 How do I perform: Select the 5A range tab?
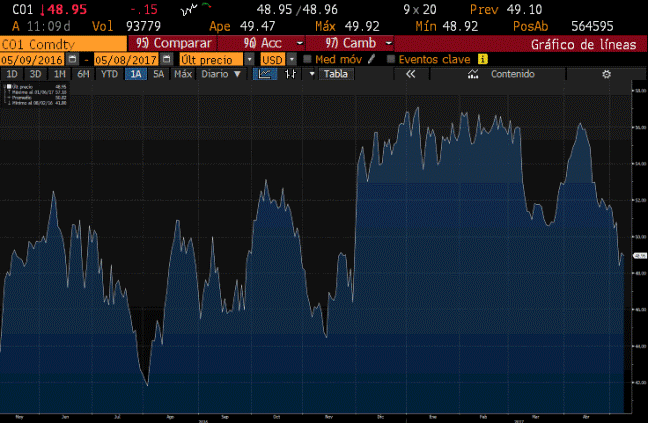(159, 74)
